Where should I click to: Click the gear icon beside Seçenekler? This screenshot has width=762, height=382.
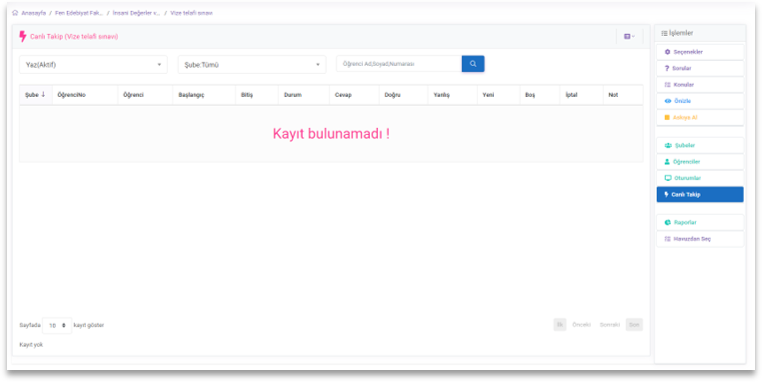click(667, 52)
